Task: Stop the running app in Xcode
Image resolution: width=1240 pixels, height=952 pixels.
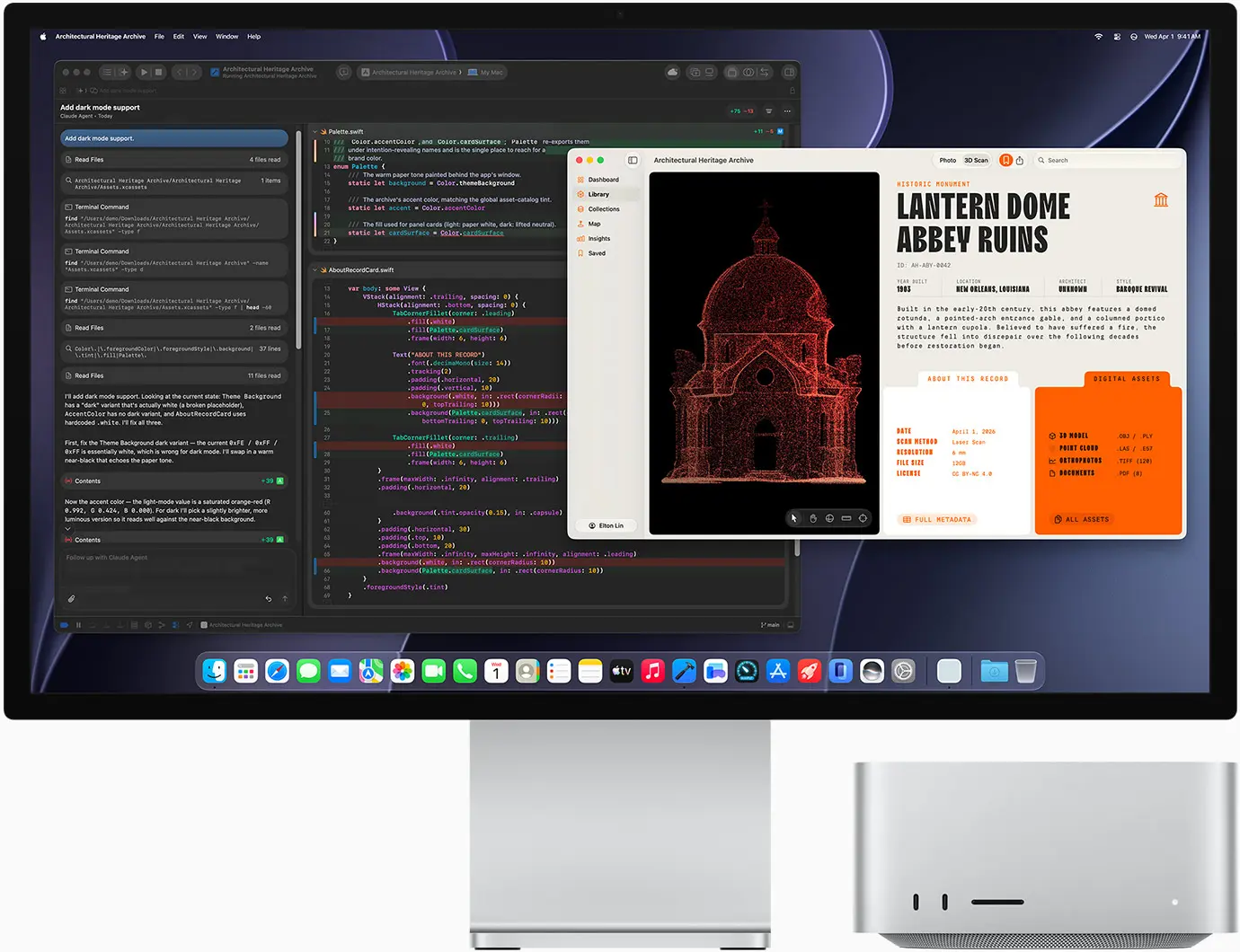Action: pos(159,72)
